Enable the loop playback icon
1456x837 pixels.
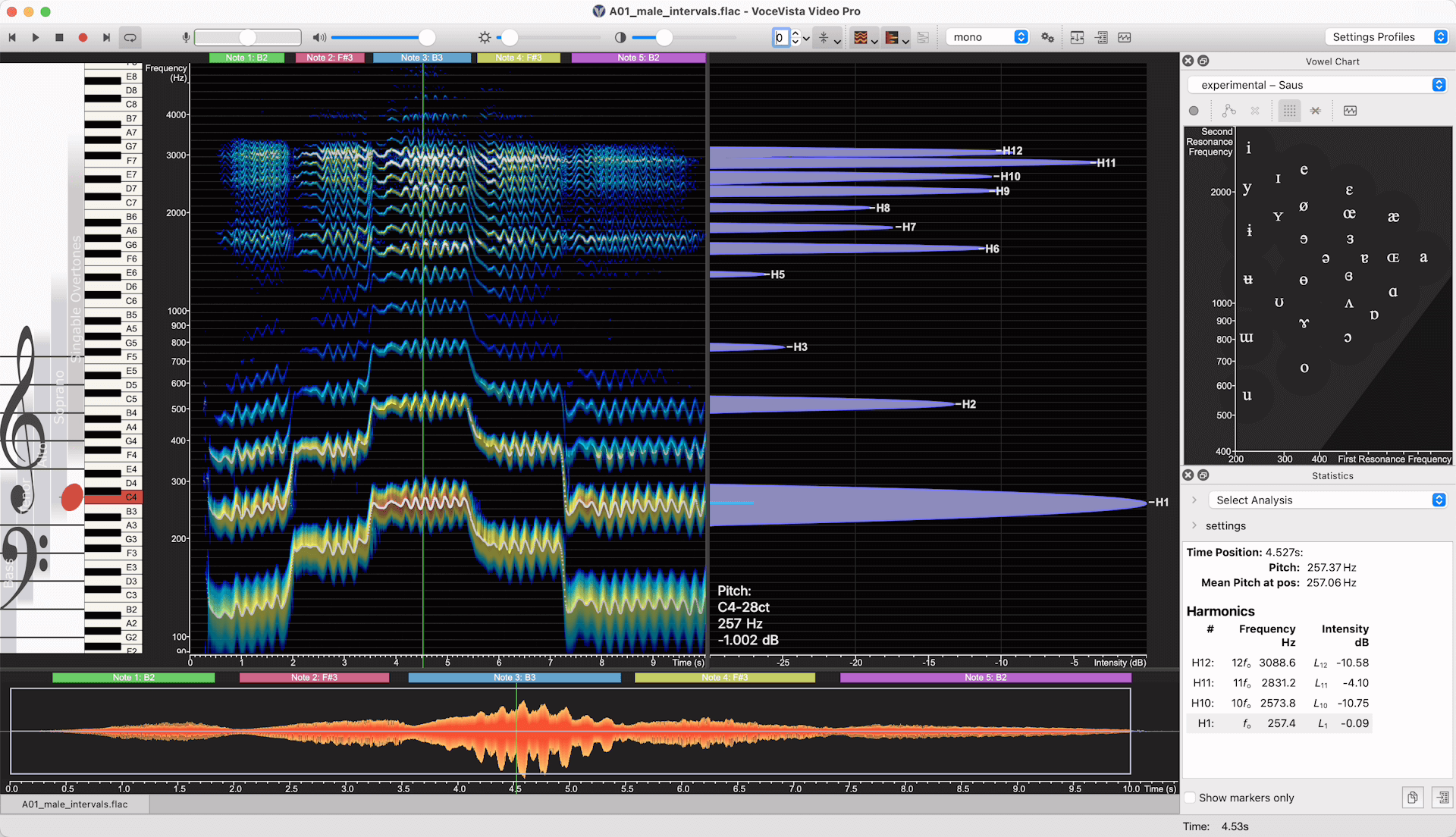(130, 36)
